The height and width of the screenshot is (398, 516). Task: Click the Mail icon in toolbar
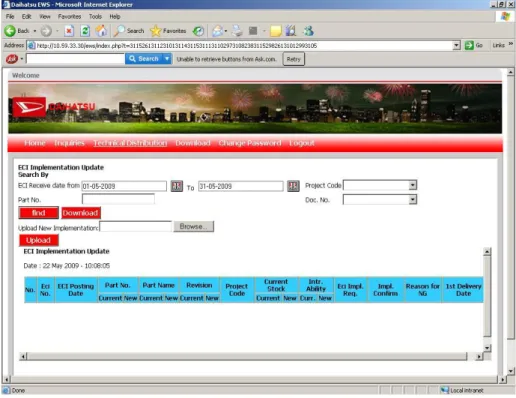pyautogui.click(x=217, y=31)
